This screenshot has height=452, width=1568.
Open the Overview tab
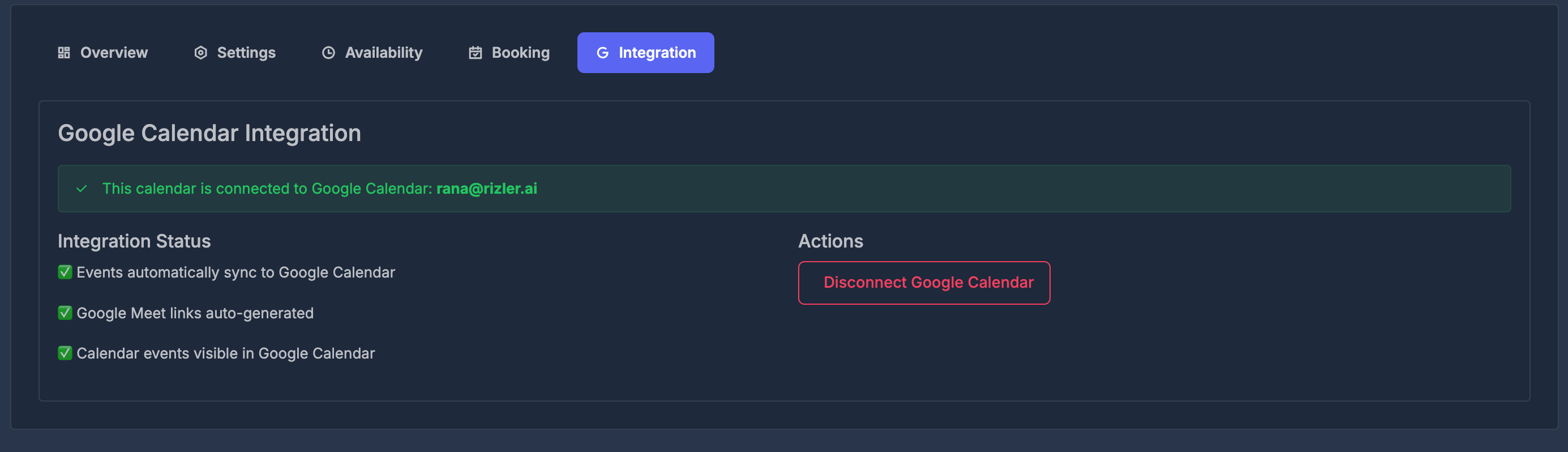point(102,53)
